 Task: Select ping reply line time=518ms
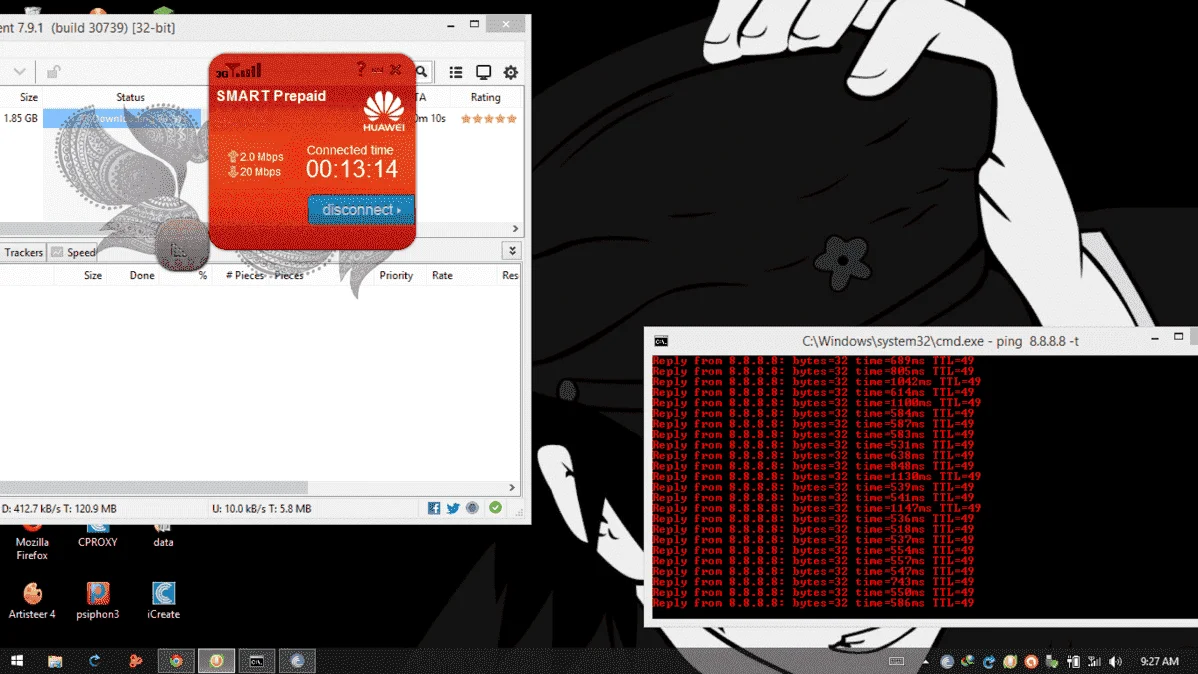tap(813, 530)
